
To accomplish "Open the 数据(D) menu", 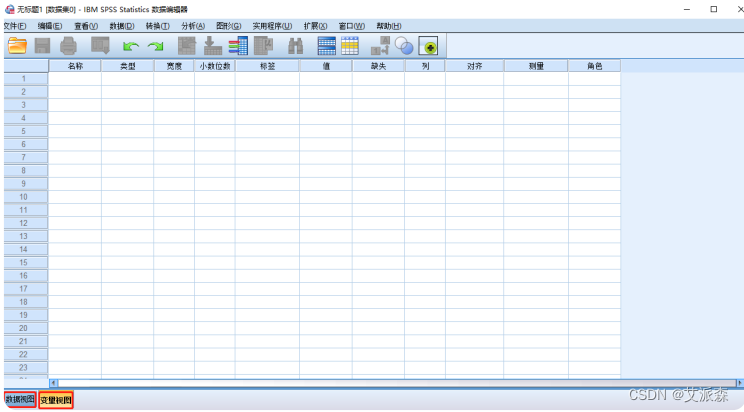I will click(122, 26).
